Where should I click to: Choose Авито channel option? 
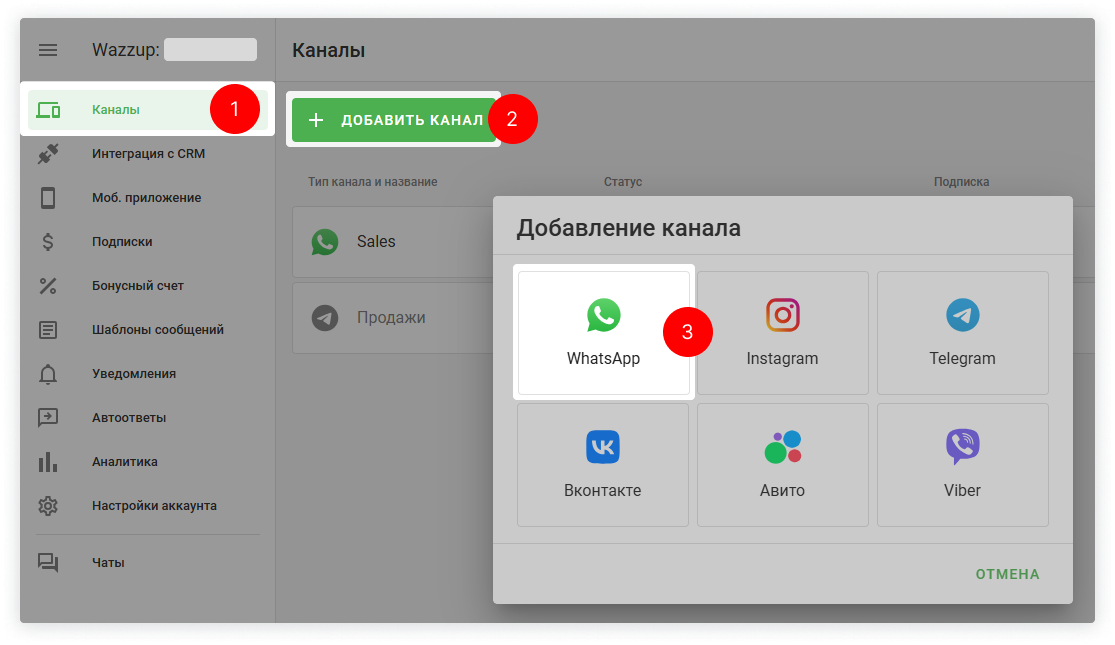coord(782,465)
